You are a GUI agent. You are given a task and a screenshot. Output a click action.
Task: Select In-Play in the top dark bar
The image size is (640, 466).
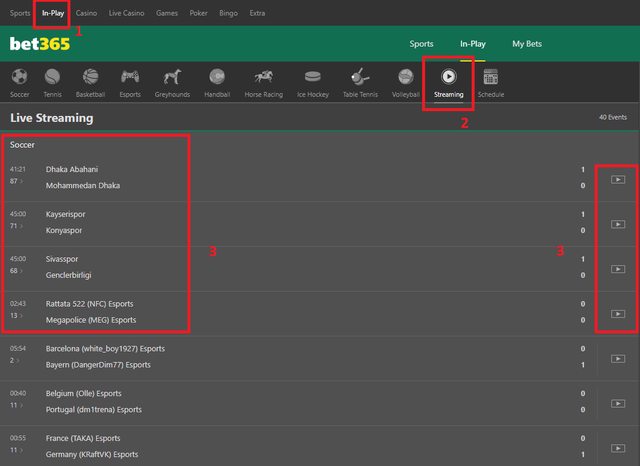[x=53, y=13]
